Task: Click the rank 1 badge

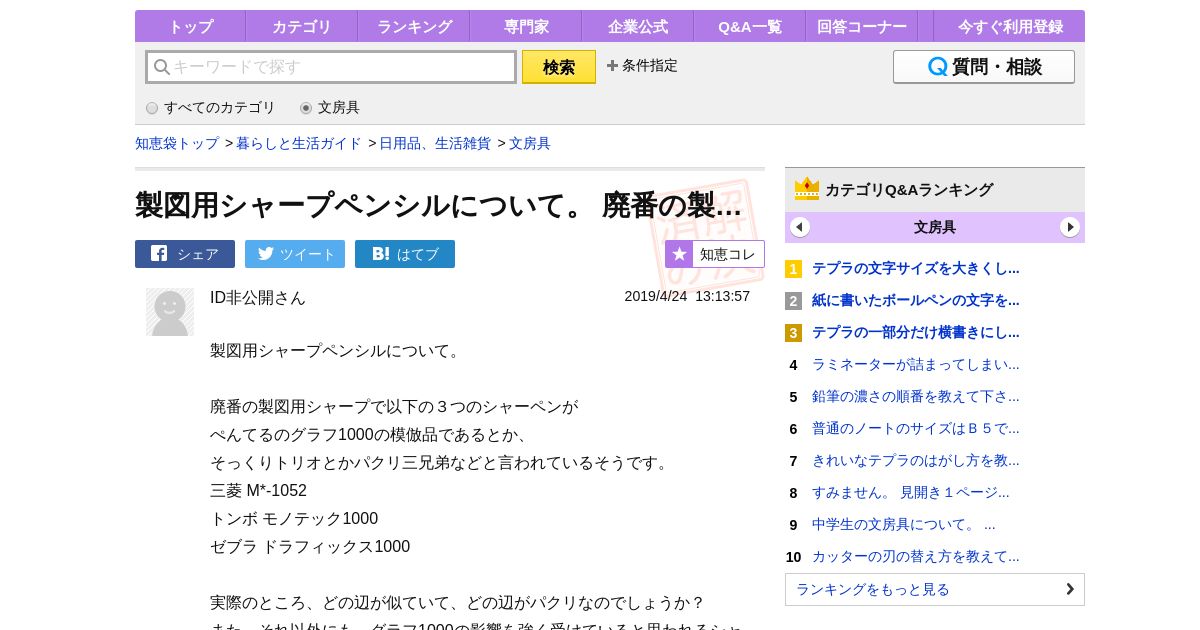Action: coord(793,269)
